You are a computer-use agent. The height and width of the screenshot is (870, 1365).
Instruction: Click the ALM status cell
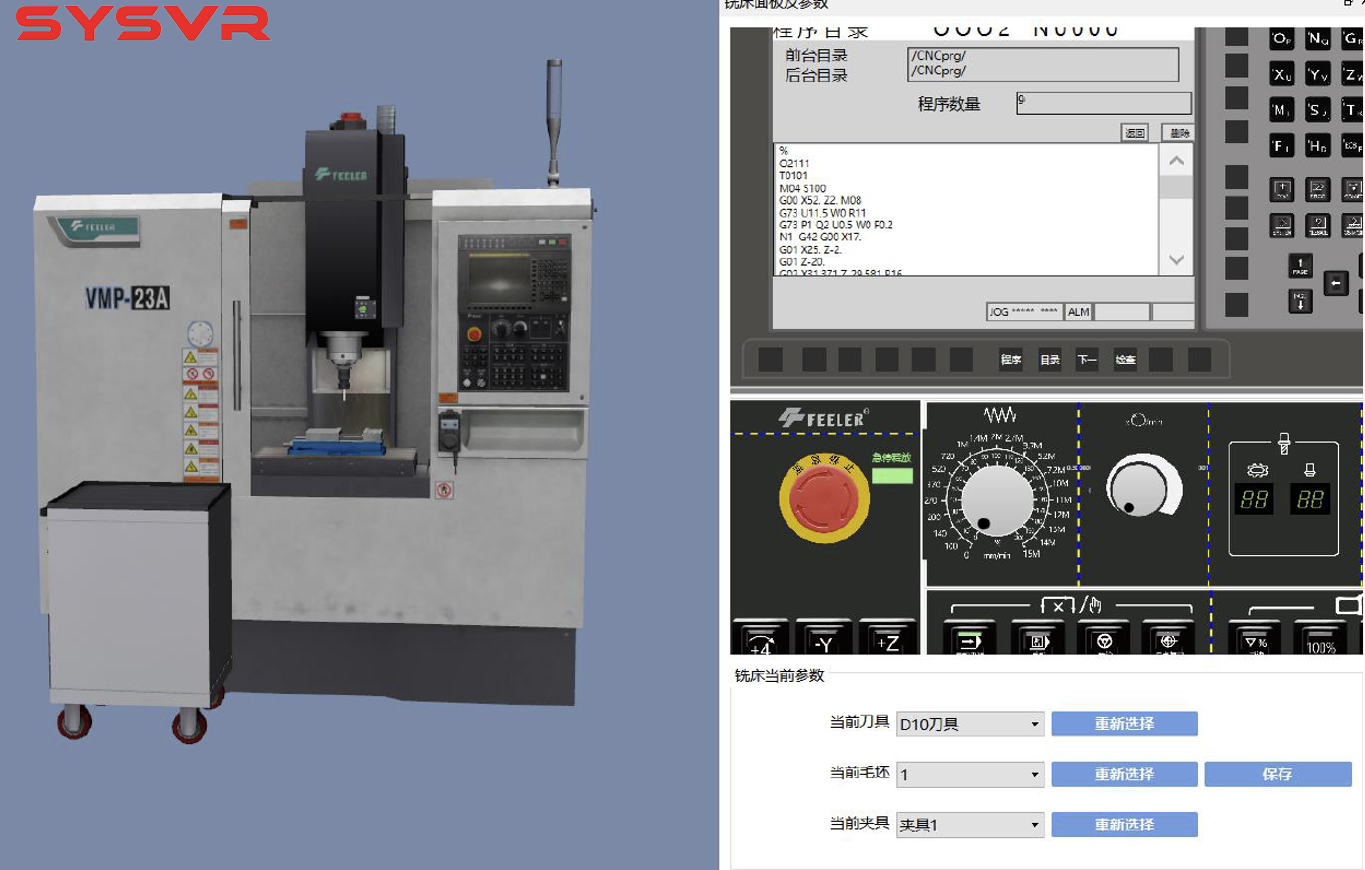click(x=1078, y=312)
